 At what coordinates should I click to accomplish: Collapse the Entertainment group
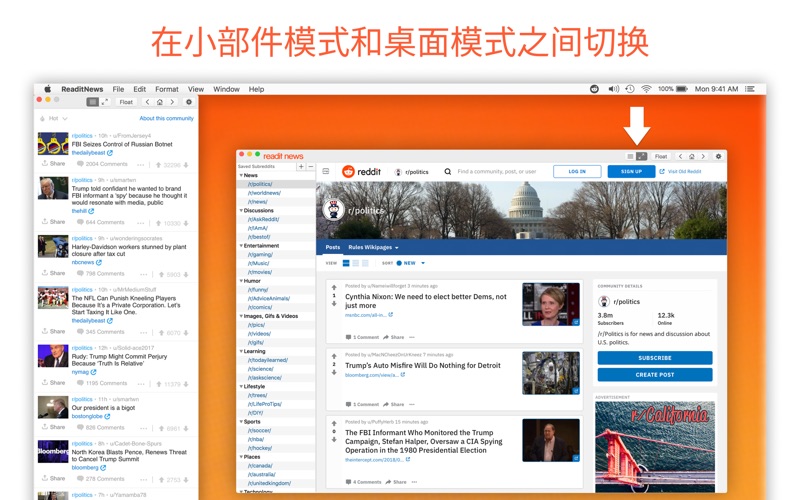241,245
